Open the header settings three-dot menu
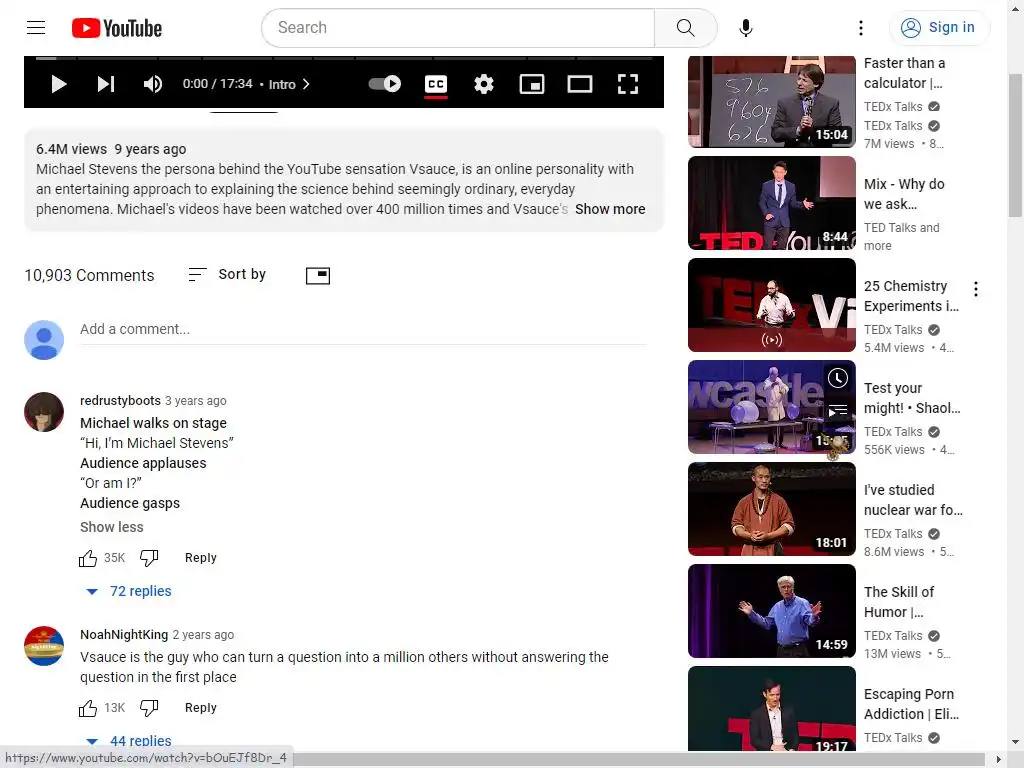 [x=861, y=27]
